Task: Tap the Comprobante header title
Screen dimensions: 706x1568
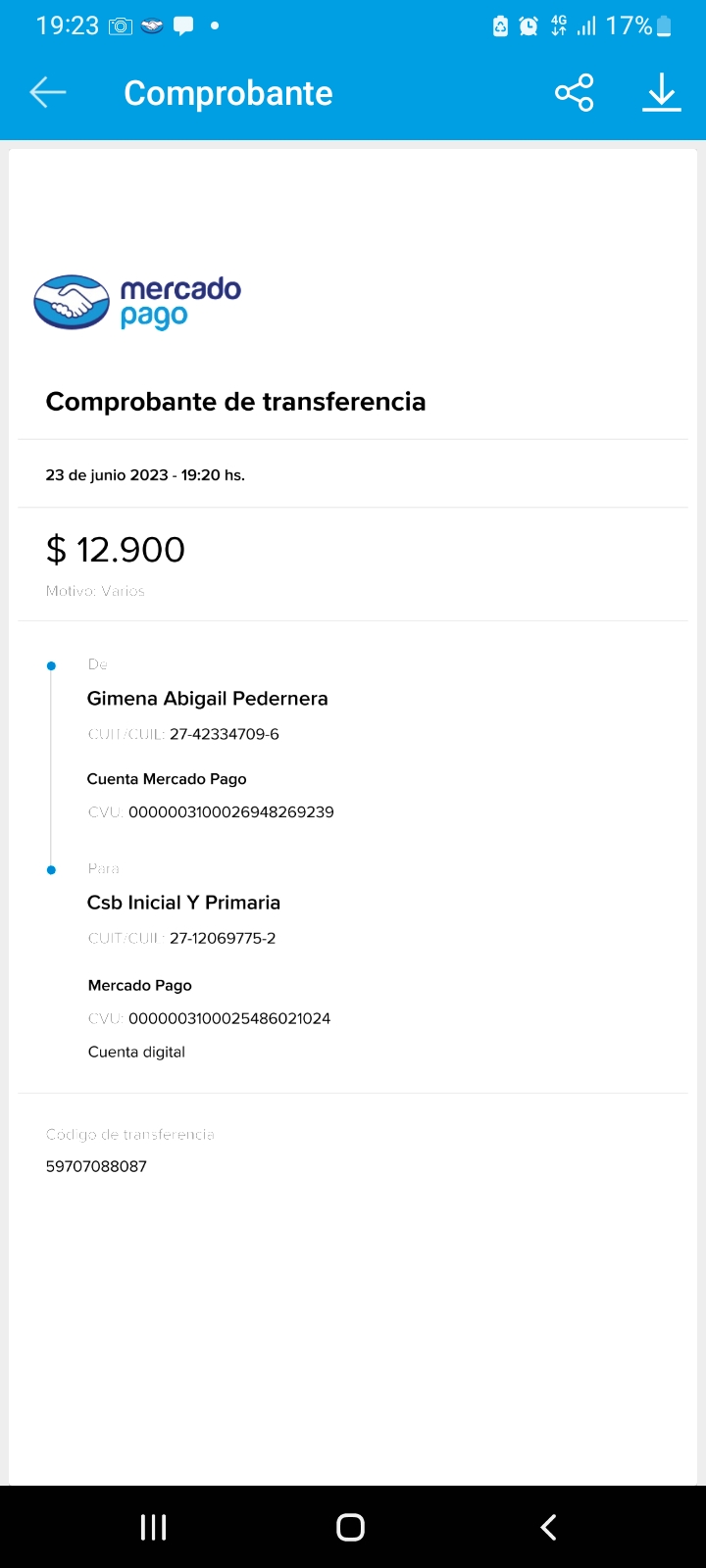Action: point(228,93)
